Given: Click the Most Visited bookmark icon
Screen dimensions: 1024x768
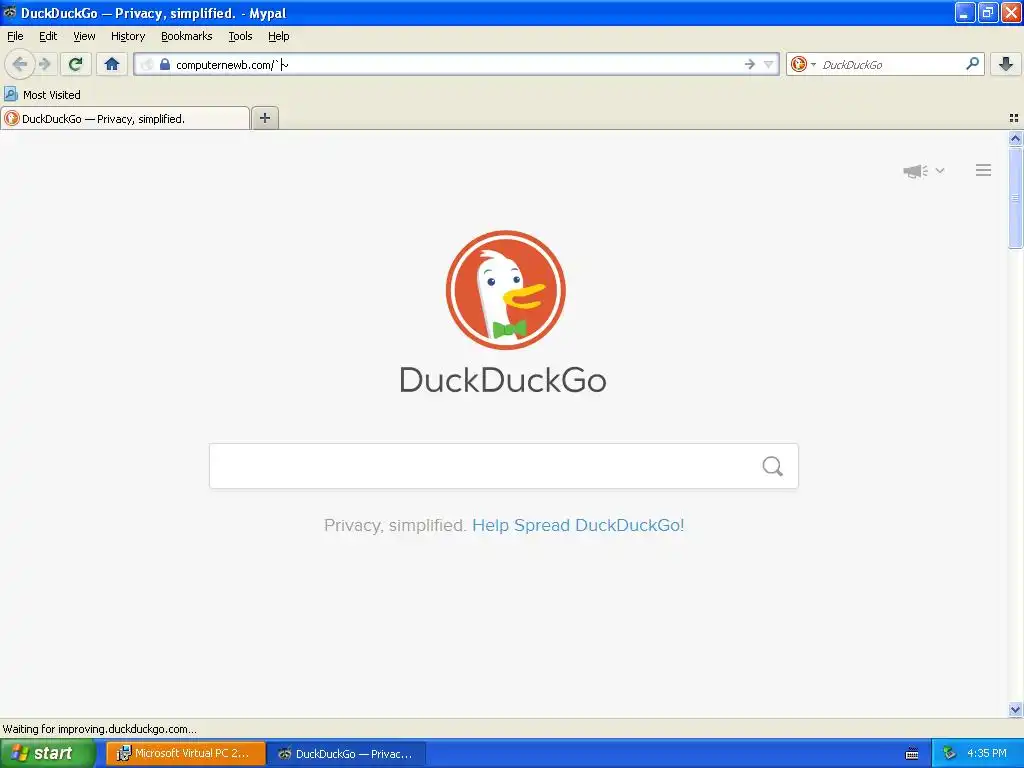Looking at the screenshot, I should point(10,94).
